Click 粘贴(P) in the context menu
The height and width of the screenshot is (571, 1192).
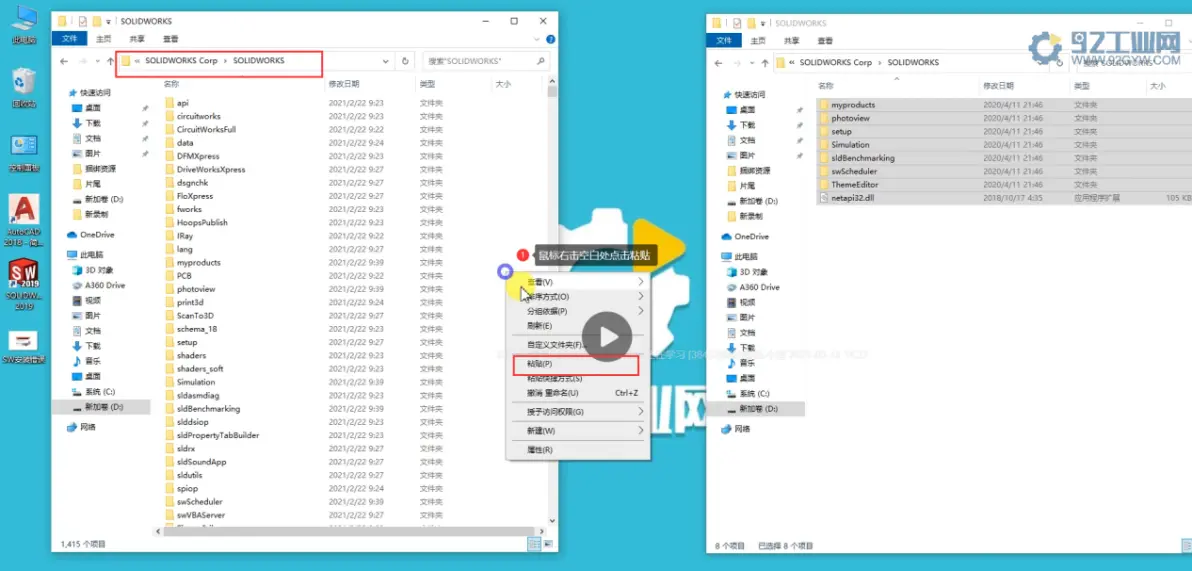(578, 365)
